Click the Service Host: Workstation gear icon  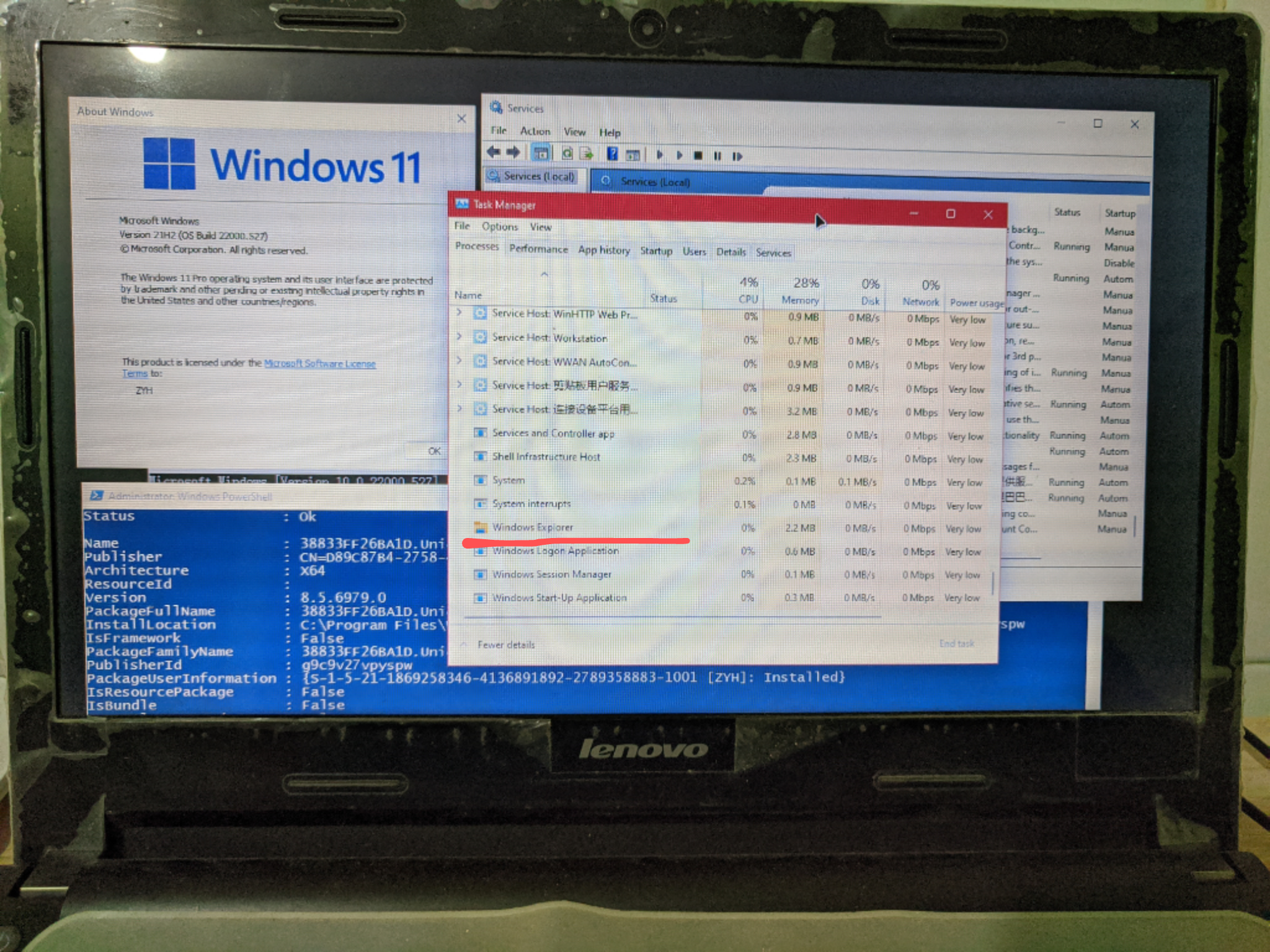point(479,337)
